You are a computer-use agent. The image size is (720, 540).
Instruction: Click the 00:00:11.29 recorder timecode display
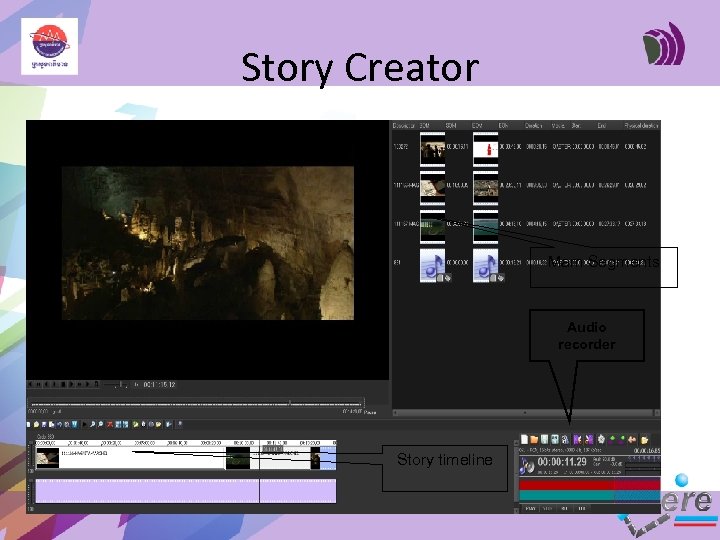(x=562, y=461)
